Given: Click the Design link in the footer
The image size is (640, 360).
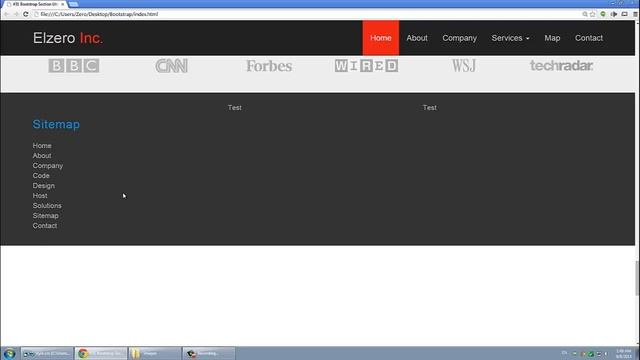Looking at the screenshot, I should (44, 186).
